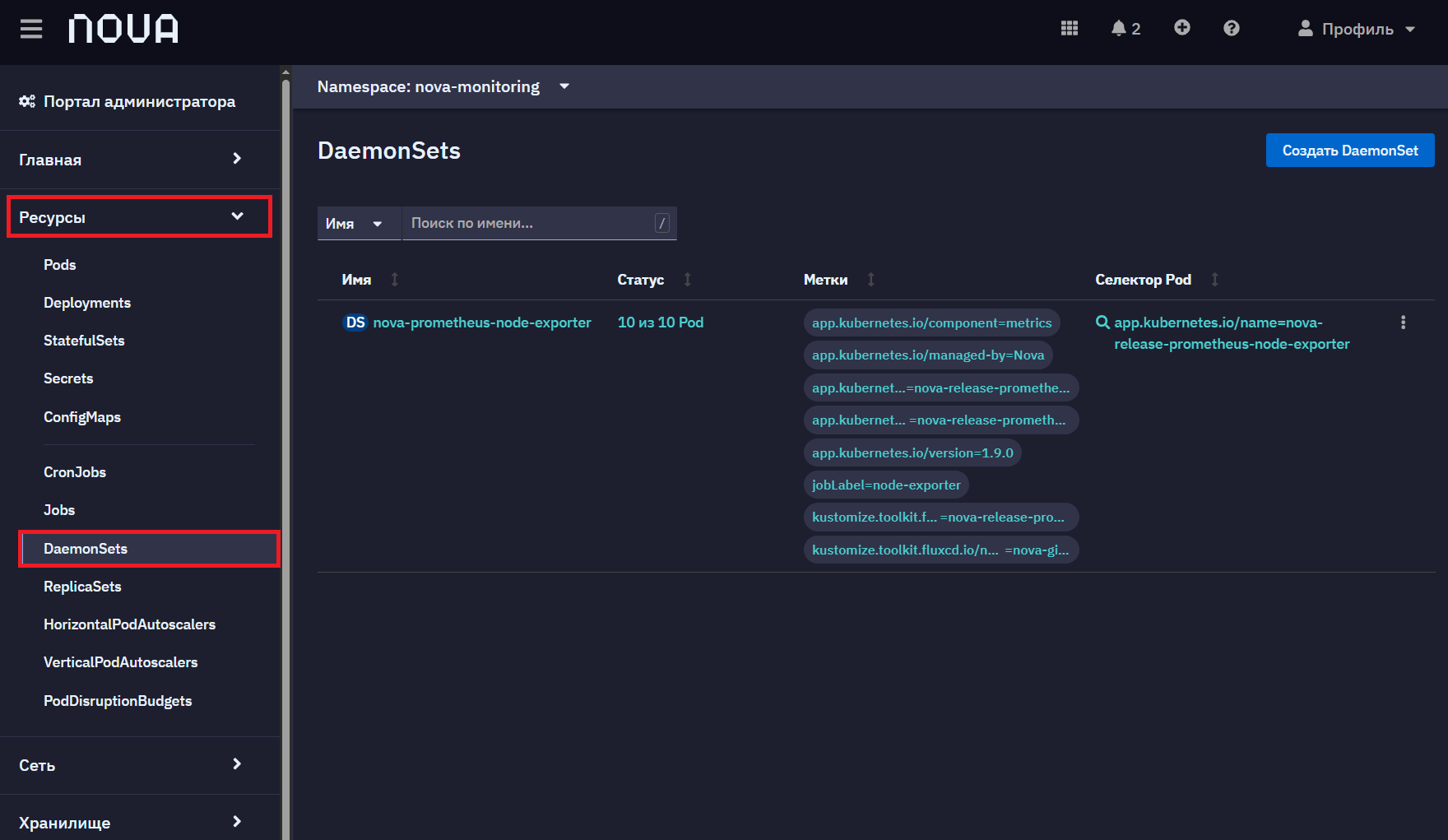Open the hamburger navigation menu
The image size is (1448, 840).
[31, 30]
